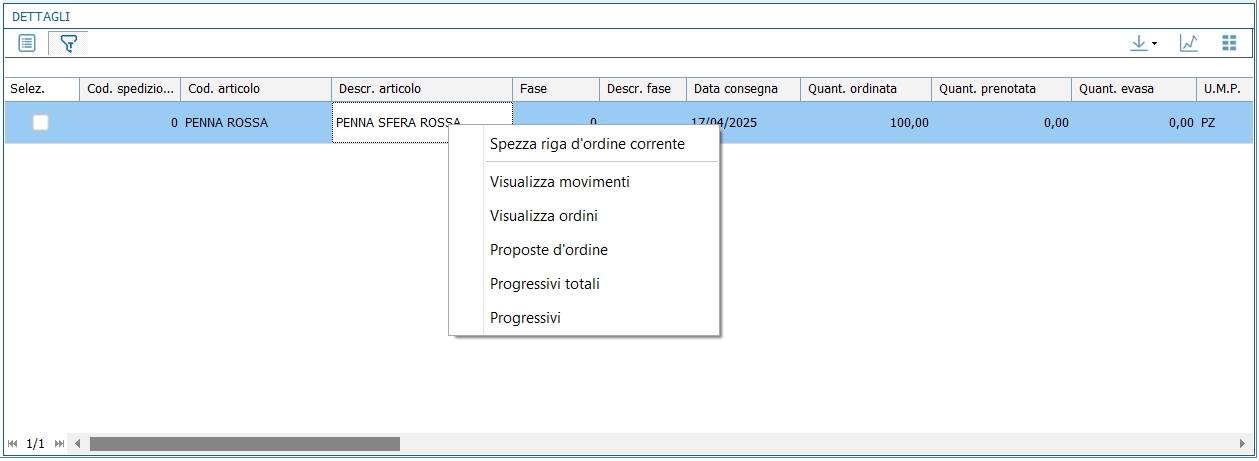The image size is (1259, 461).
Task: Click the horizontal scrollbar thumb
Action: coord(244,443)
